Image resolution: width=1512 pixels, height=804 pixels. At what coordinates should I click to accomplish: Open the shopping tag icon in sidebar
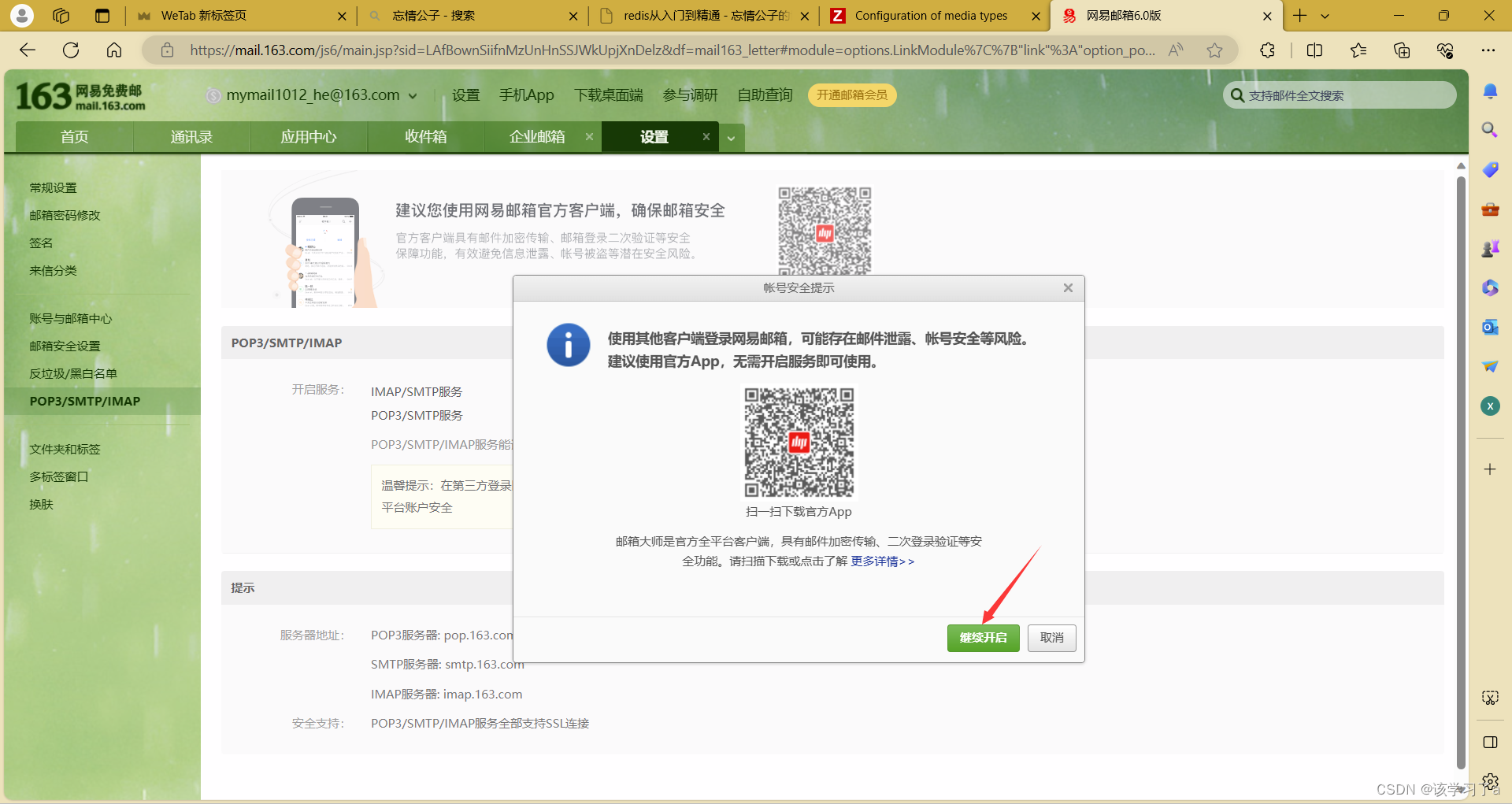(1490, 169)
